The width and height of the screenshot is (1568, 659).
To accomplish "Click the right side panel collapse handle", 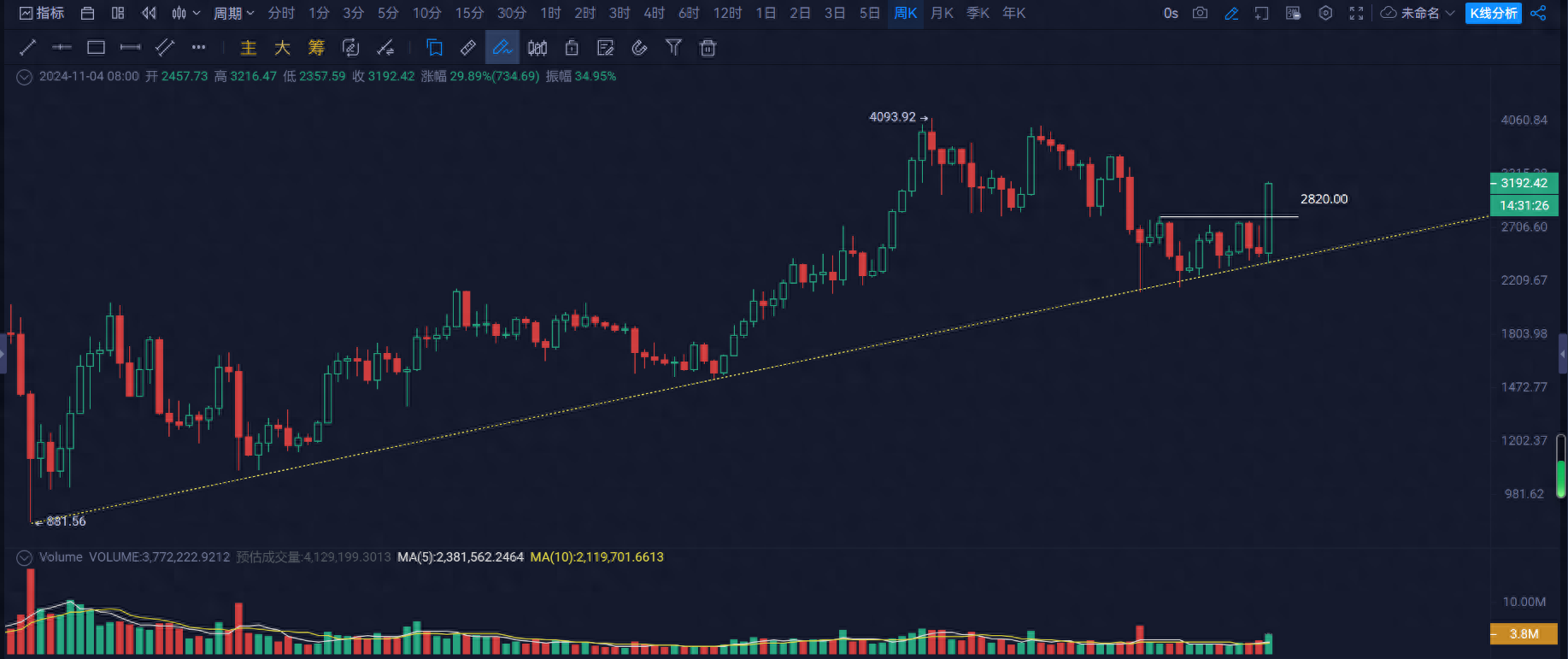I will 1563,353.
